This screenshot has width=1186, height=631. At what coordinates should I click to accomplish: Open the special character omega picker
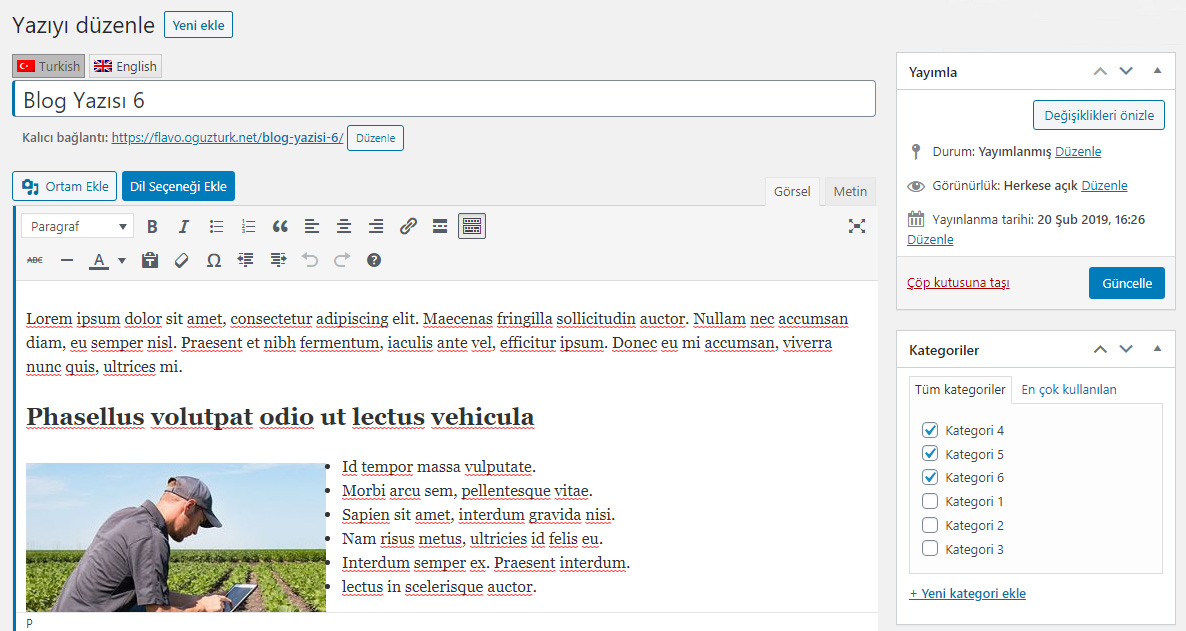[214, 260]
